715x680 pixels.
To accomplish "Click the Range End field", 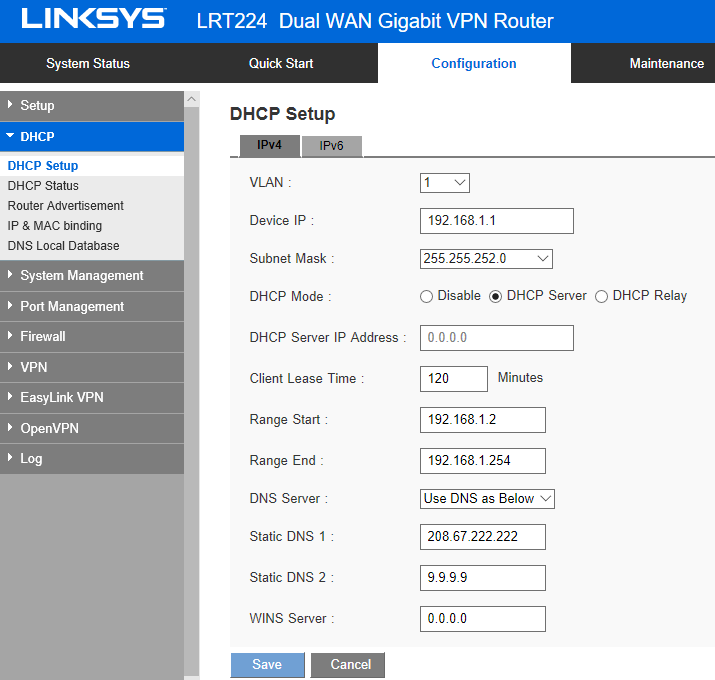I will [482, 461].
